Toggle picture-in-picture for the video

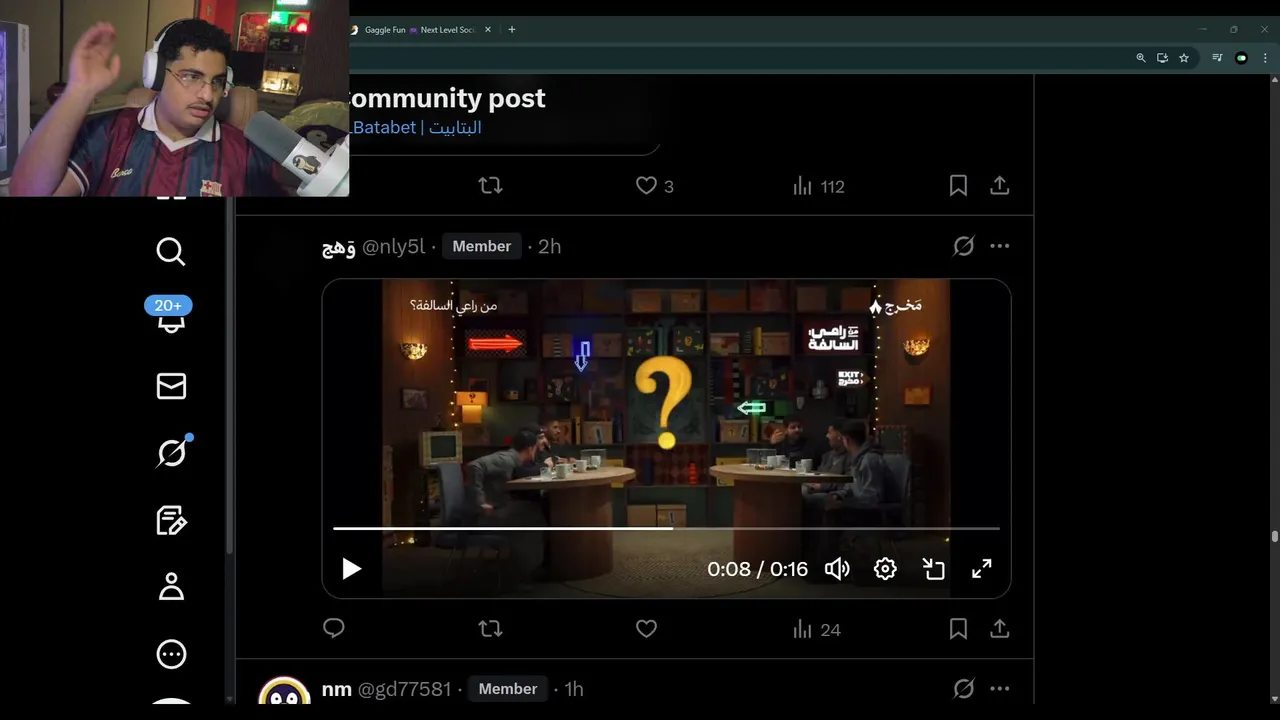(933, 569)
